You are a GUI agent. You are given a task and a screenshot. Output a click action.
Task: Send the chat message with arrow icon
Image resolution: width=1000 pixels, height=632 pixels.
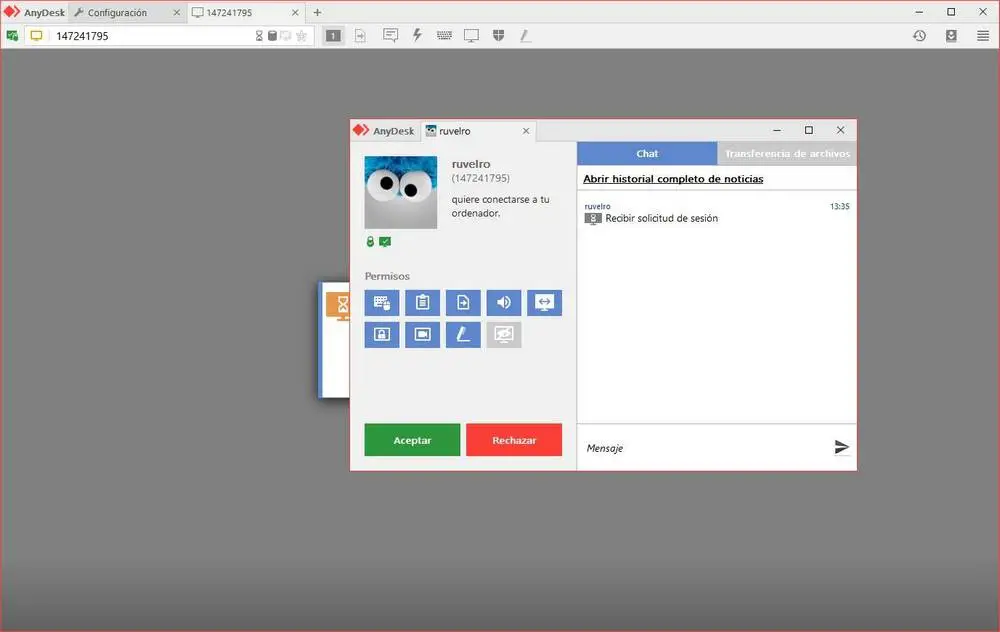click(841, 448)
